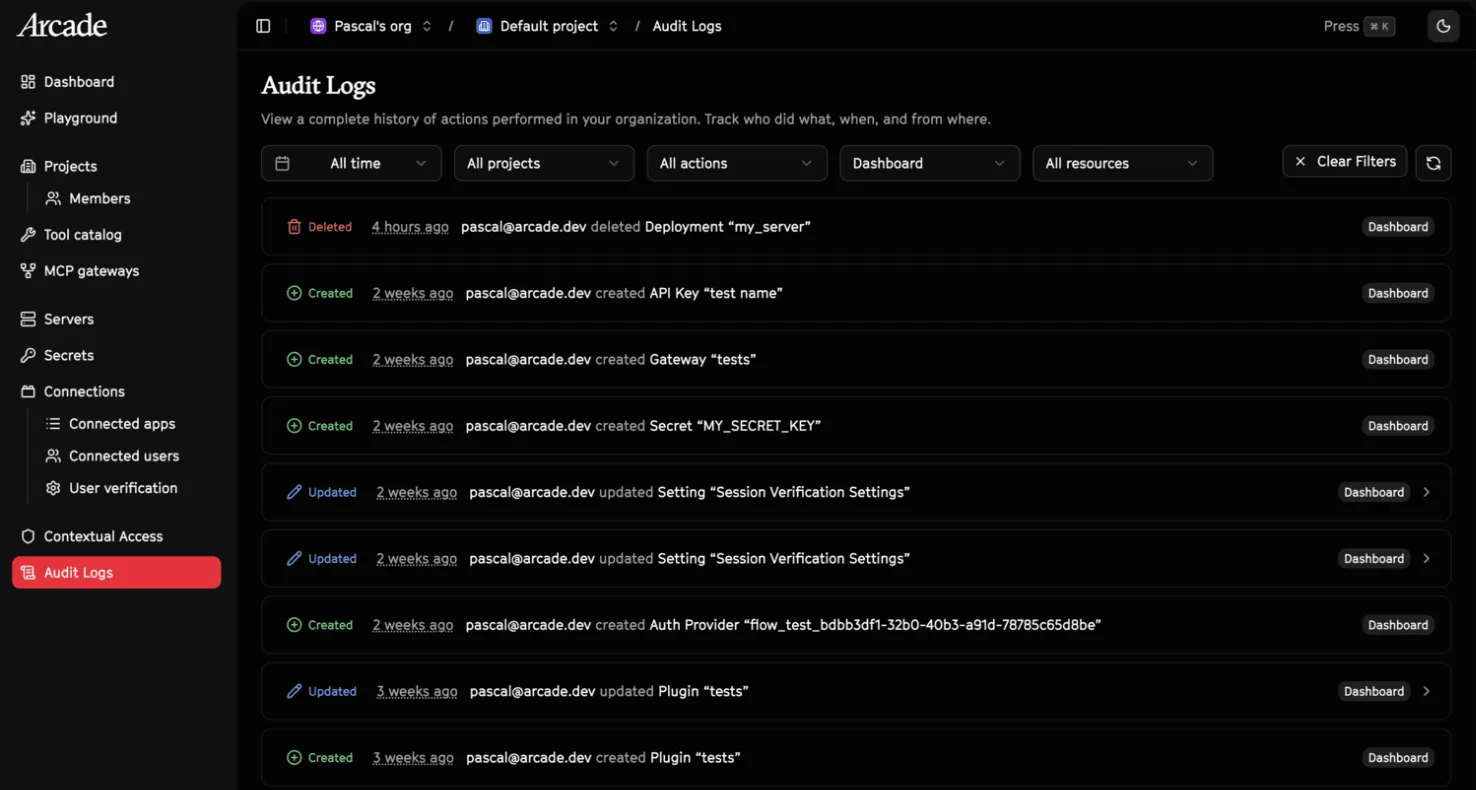Collapse the sidebar using the panel toggle
The image size is (1476, 790).
pos(263,25)
